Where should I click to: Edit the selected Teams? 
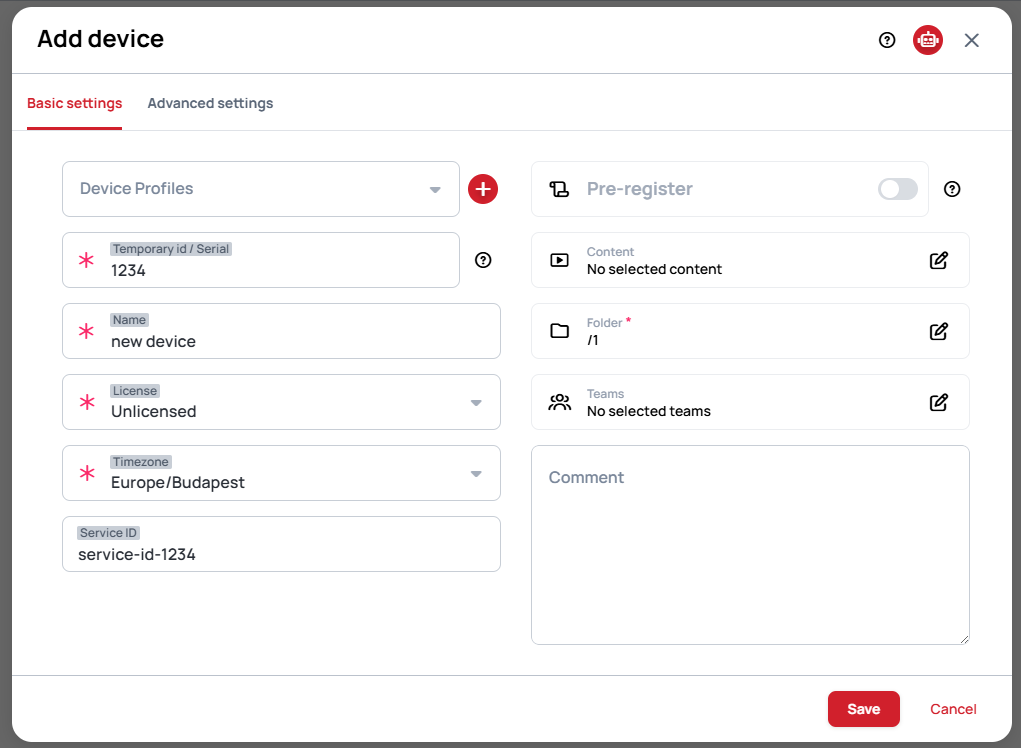point(938,402)
